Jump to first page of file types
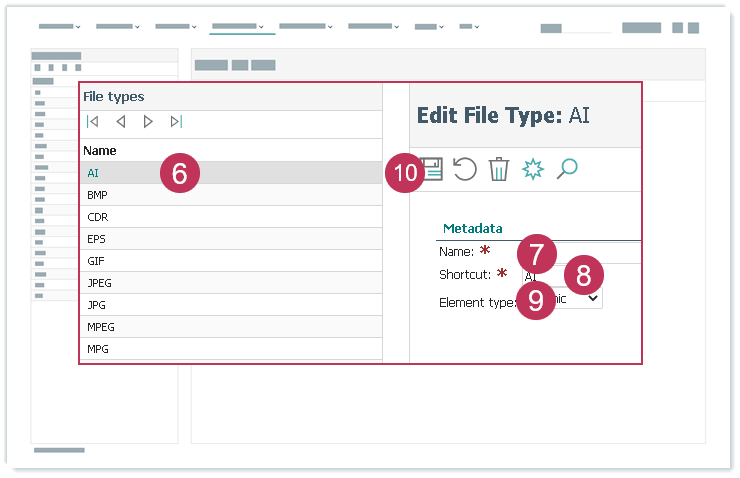 (x=93, y=122)
